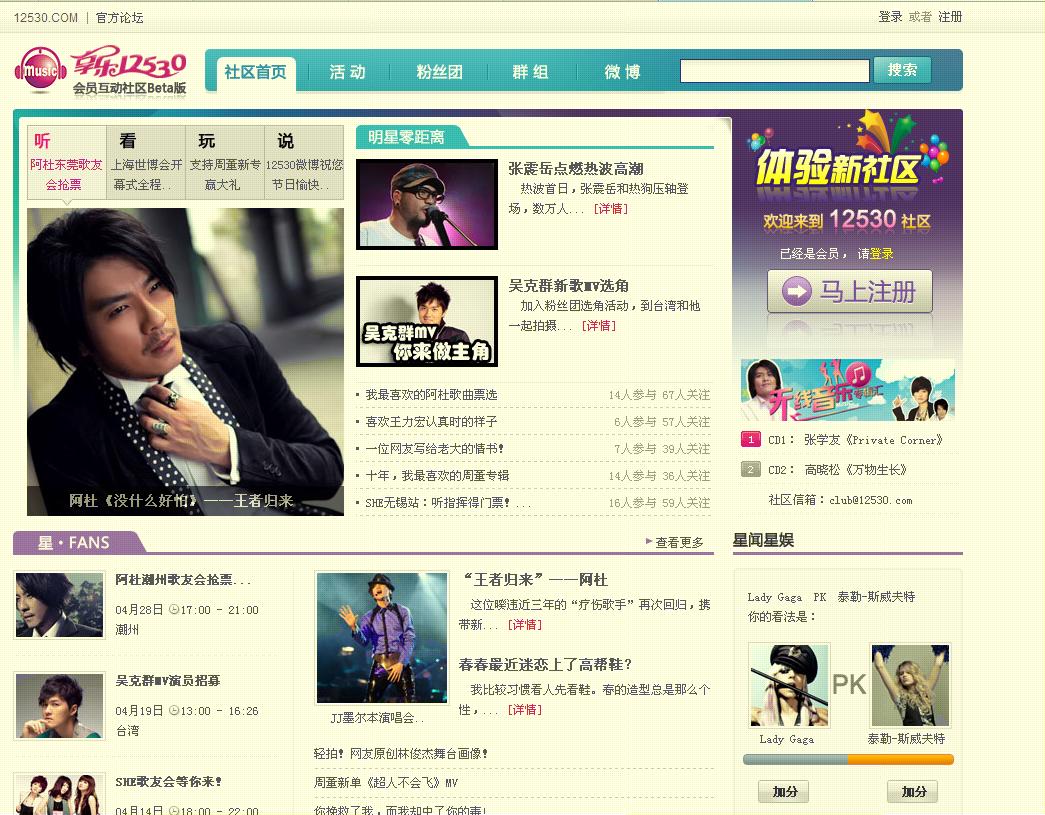Open the JJ墨尔本演唱会 stage photo
This screenshot has height=815, width=1045.
point(382,638)
